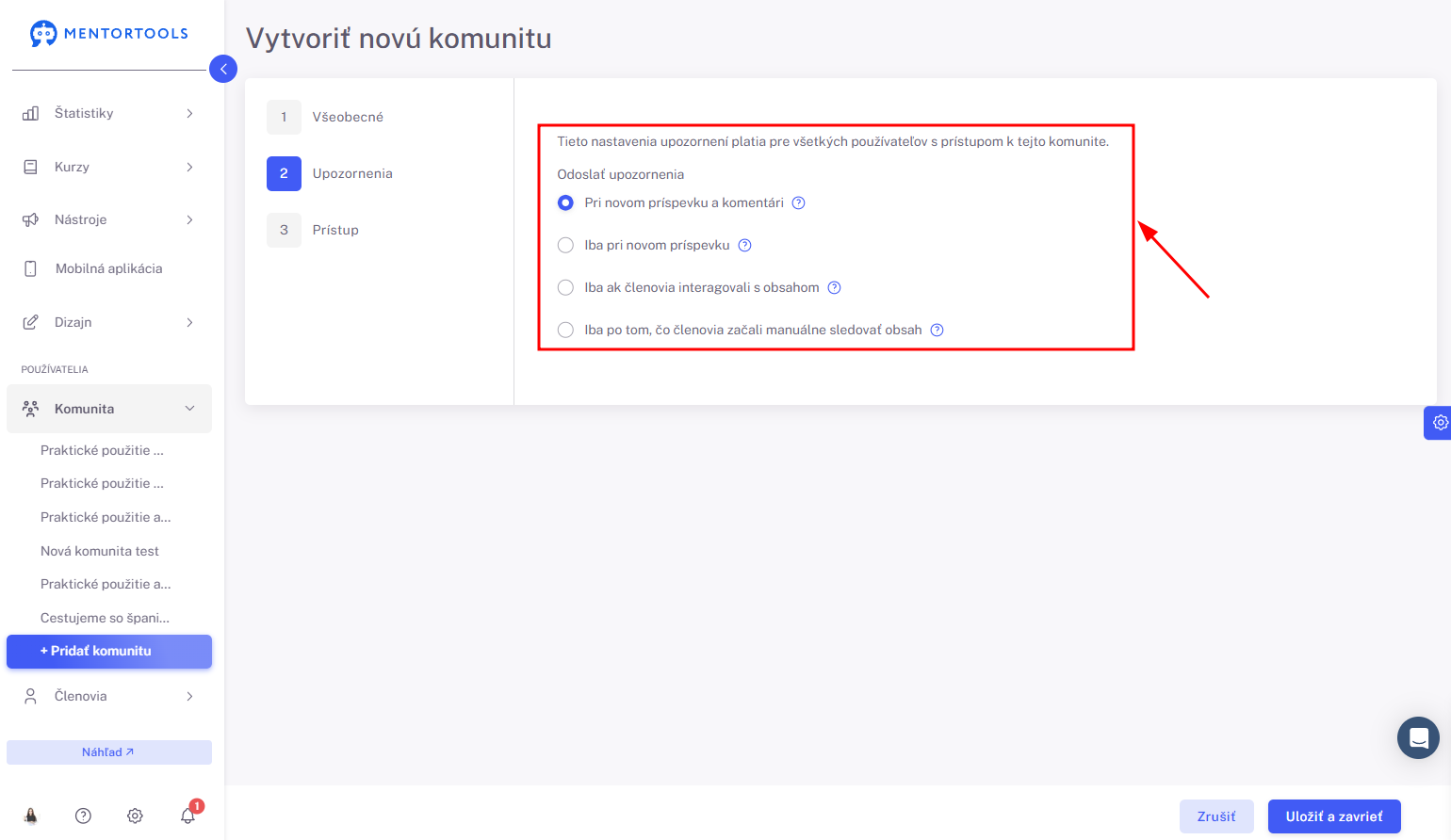The image size is (1451, 840).
Task: Click the help question mark icon in the sidebar footer
Action: [83, 816]
